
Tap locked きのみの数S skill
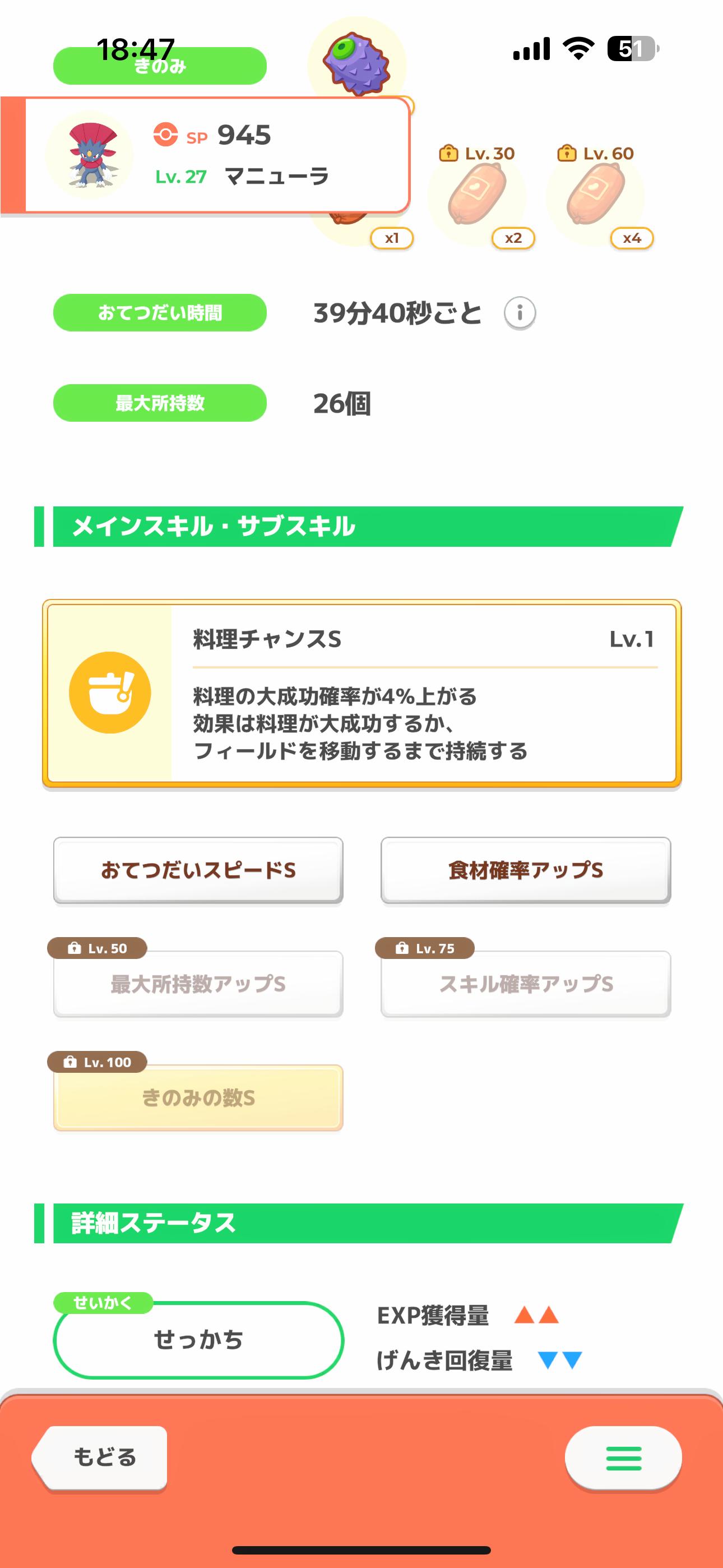pos(198,1098)
